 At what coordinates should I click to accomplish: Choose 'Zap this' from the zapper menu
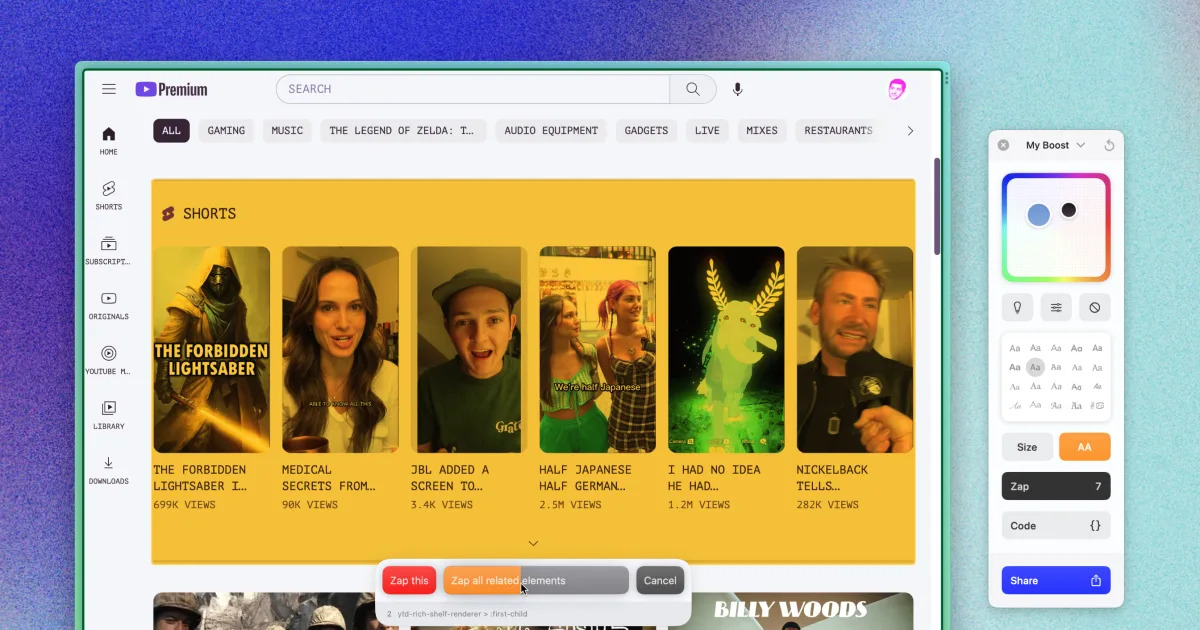coord(408,580)
